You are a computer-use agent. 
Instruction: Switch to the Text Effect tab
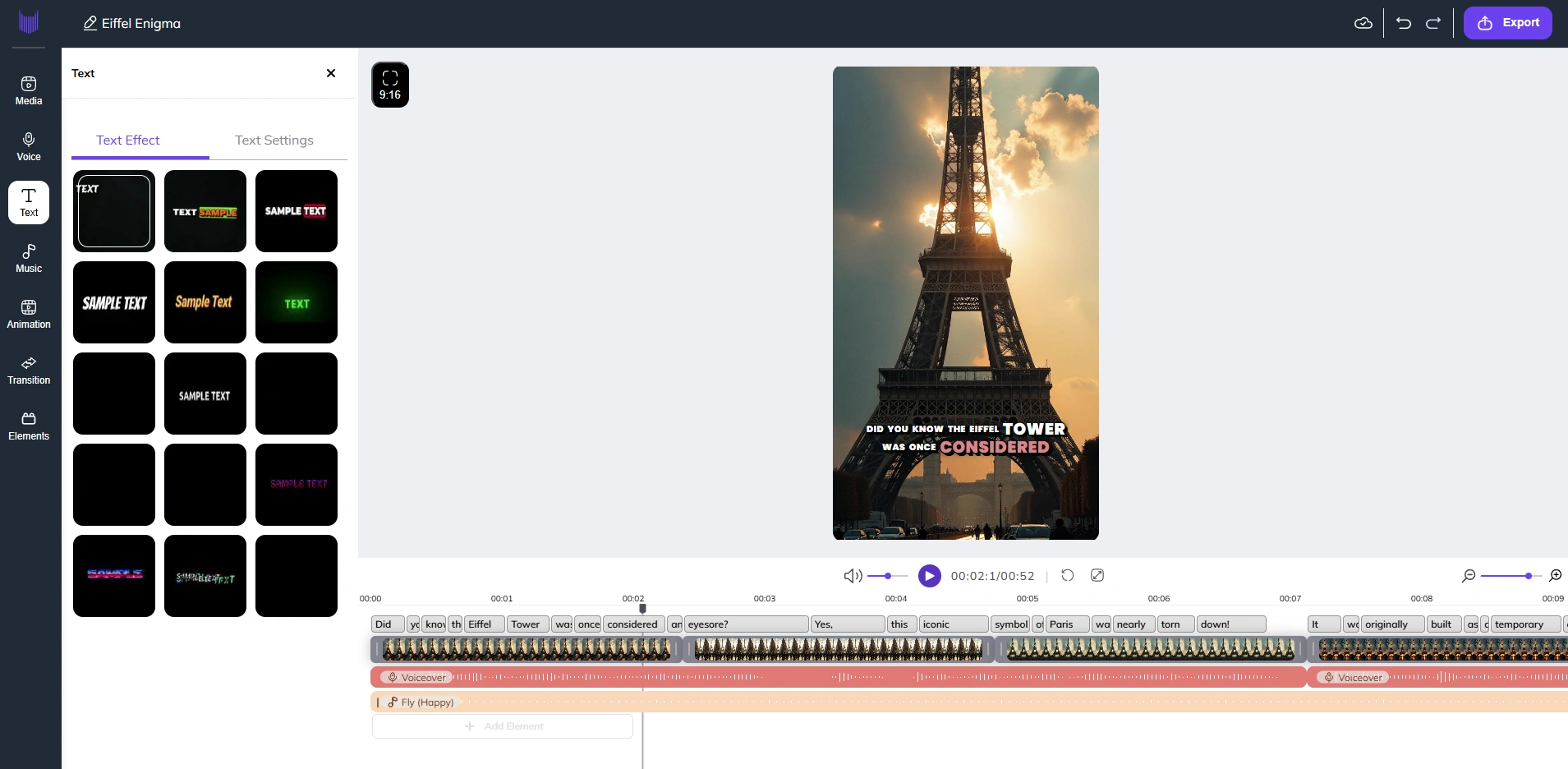coord(128,140)
